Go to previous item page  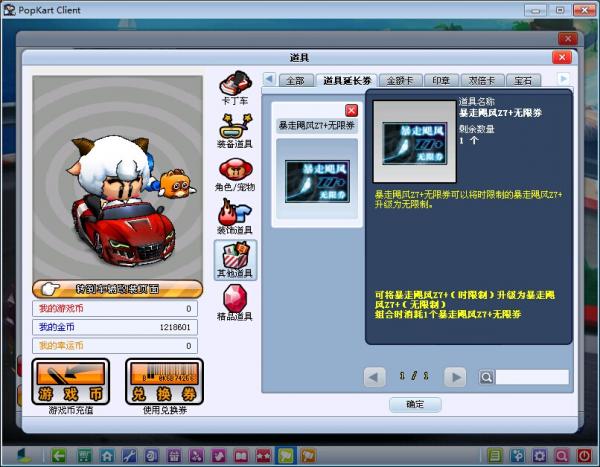[x=374, y=377]
